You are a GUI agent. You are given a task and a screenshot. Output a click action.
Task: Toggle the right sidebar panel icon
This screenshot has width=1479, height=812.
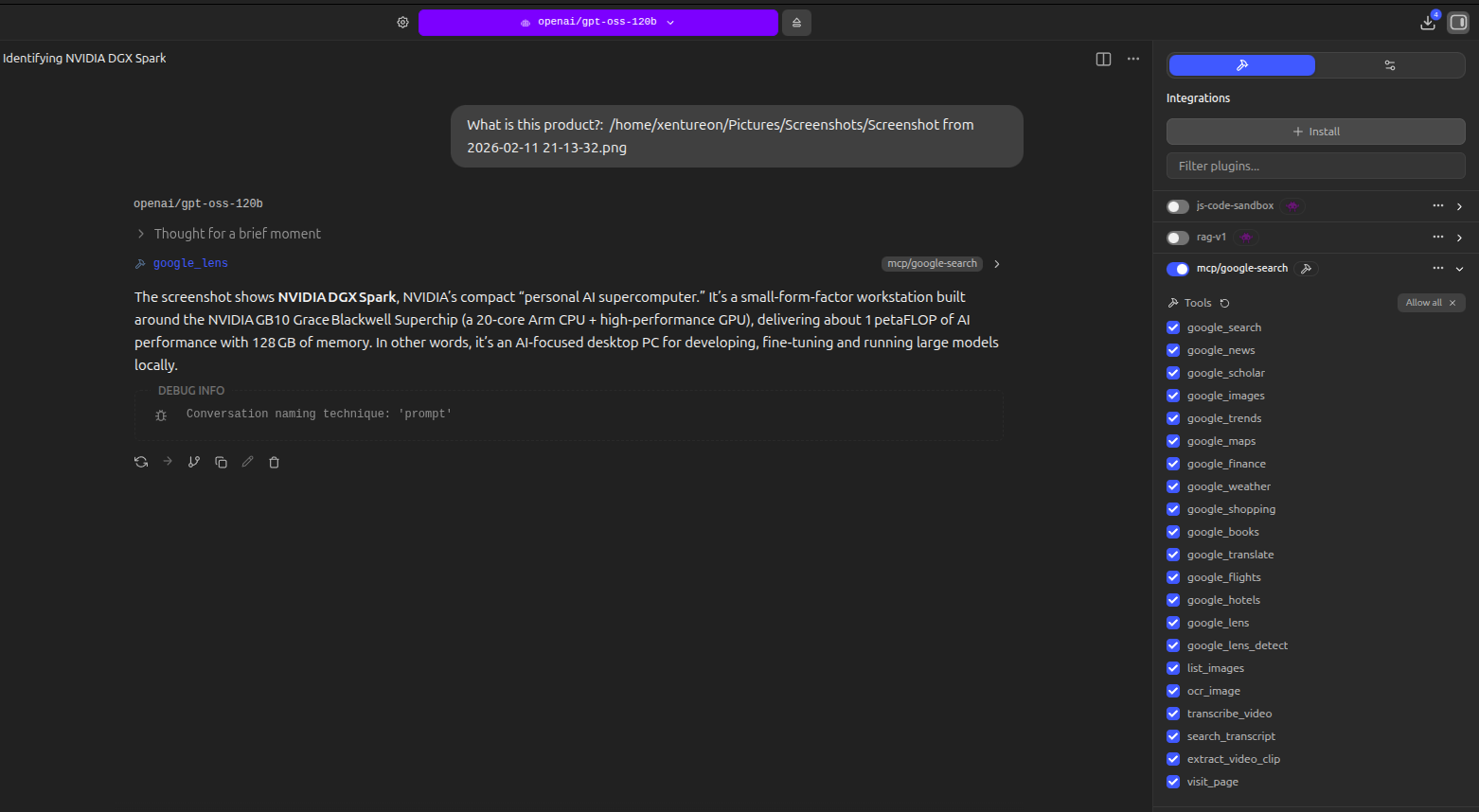tap(1458, 23)
